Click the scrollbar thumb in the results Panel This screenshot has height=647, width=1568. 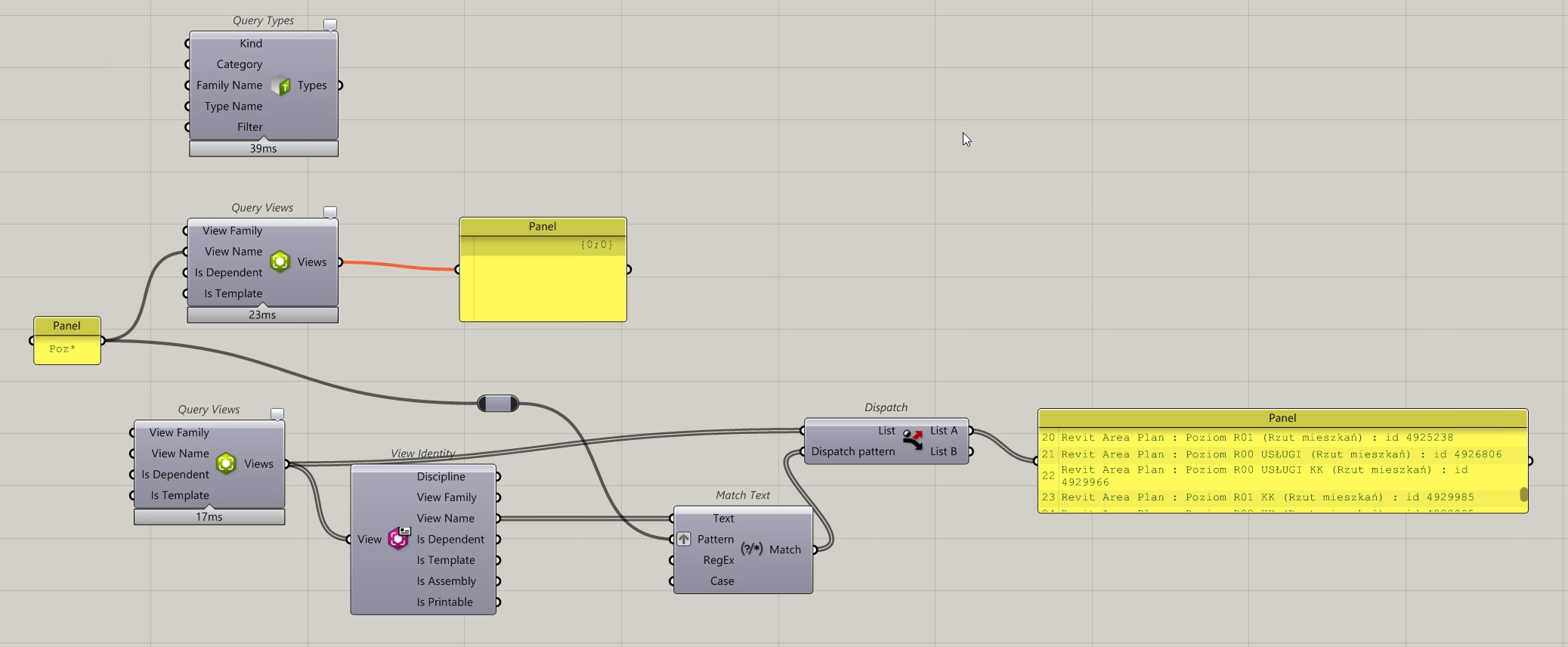tap(1523, 494)
